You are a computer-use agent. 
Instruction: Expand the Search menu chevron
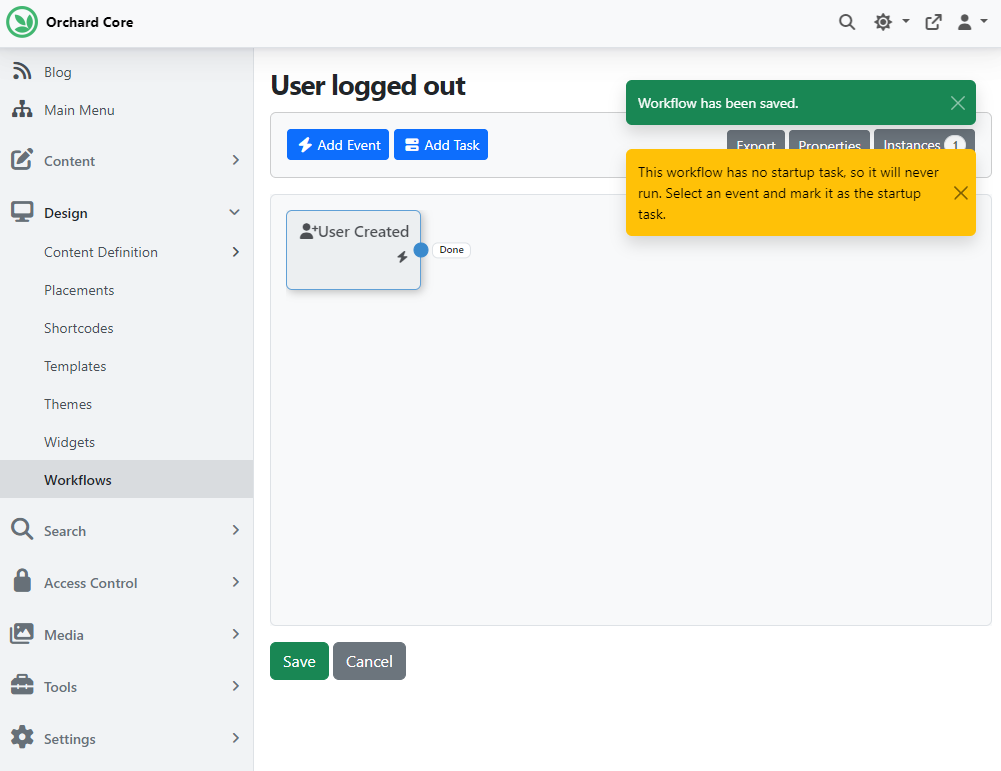click(x=236, y=530)
